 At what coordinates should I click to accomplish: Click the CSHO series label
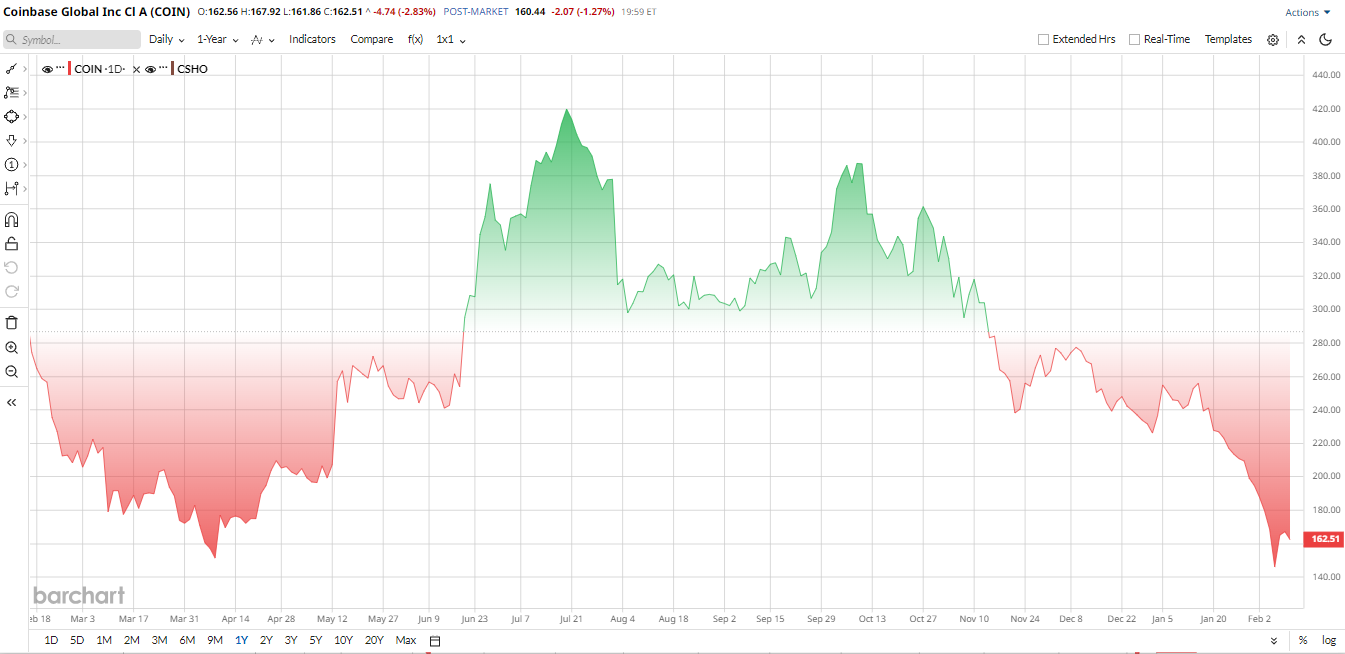tap(192, 69)
